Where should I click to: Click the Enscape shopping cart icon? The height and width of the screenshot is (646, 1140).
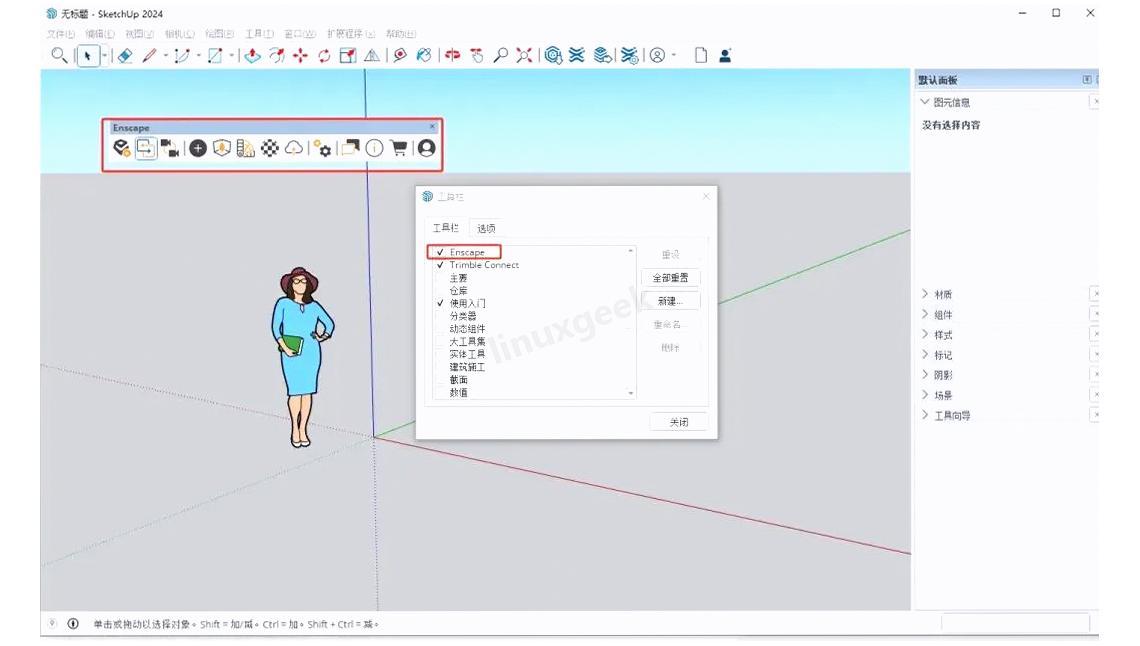click(399, 148)
